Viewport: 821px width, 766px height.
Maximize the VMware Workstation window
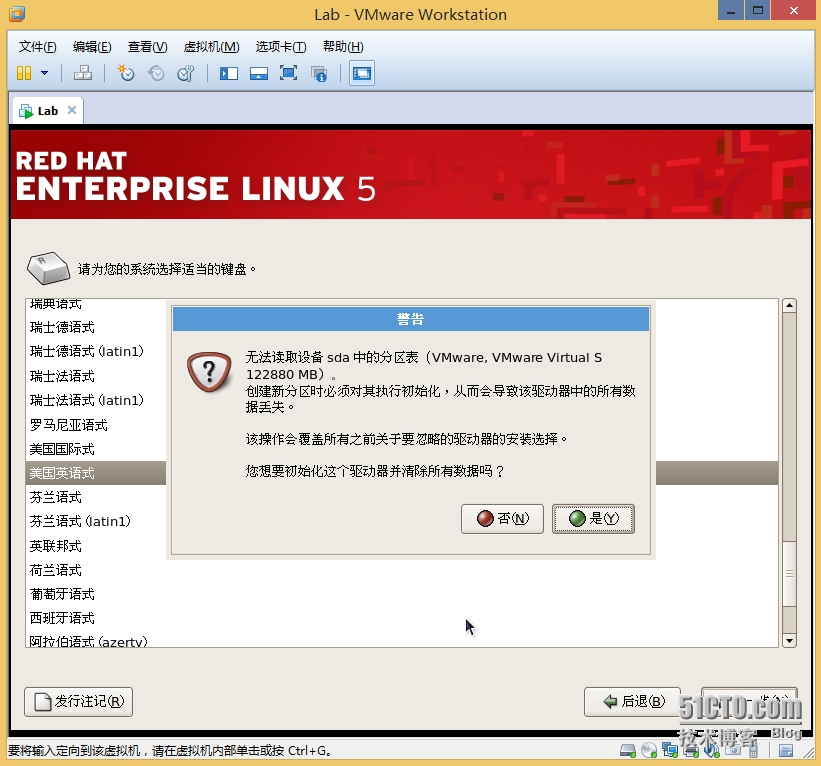coord(757,10)
